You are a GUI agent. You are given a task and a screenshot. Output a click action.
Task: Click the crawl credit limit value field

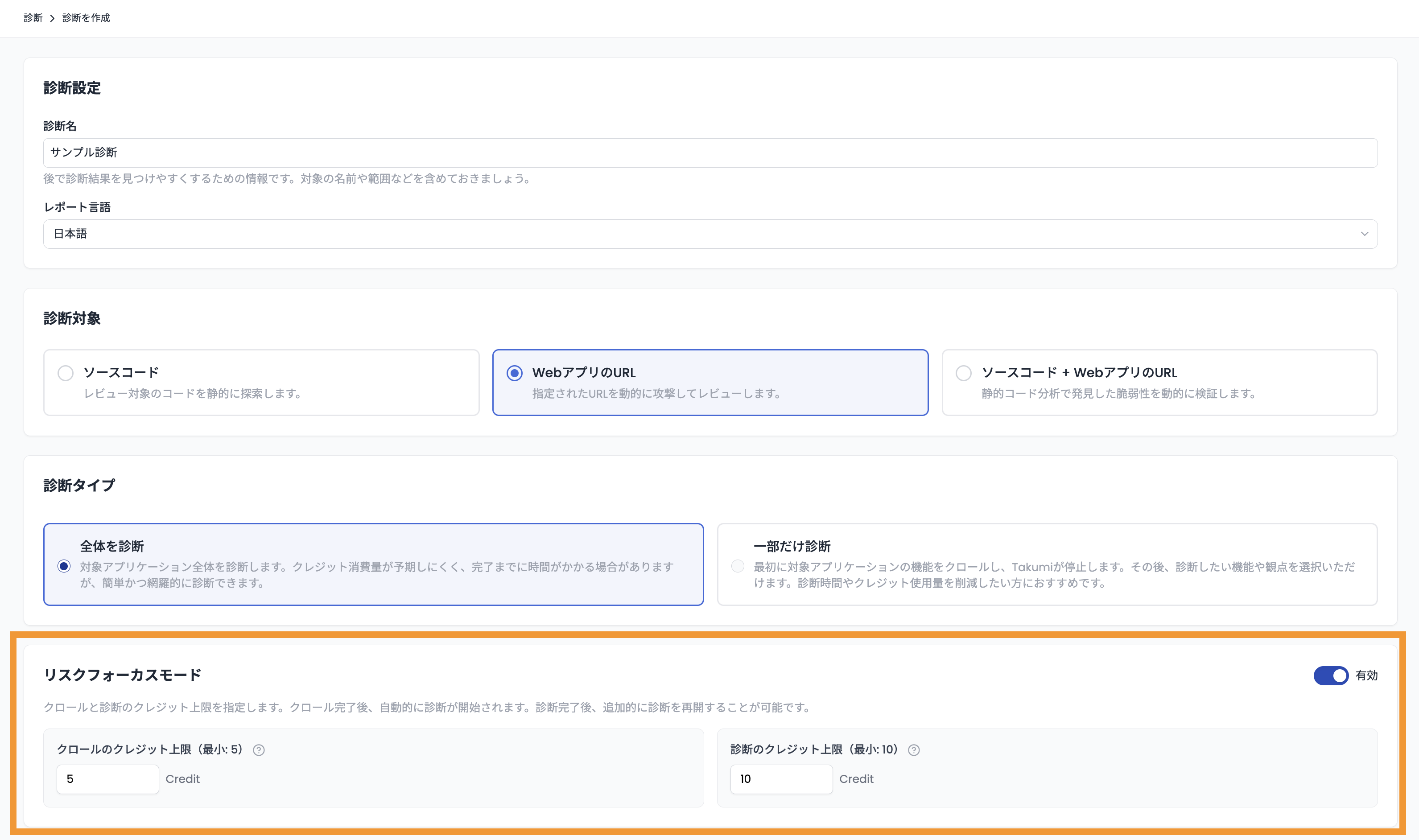pyautogui.click(x=107, y=779)
